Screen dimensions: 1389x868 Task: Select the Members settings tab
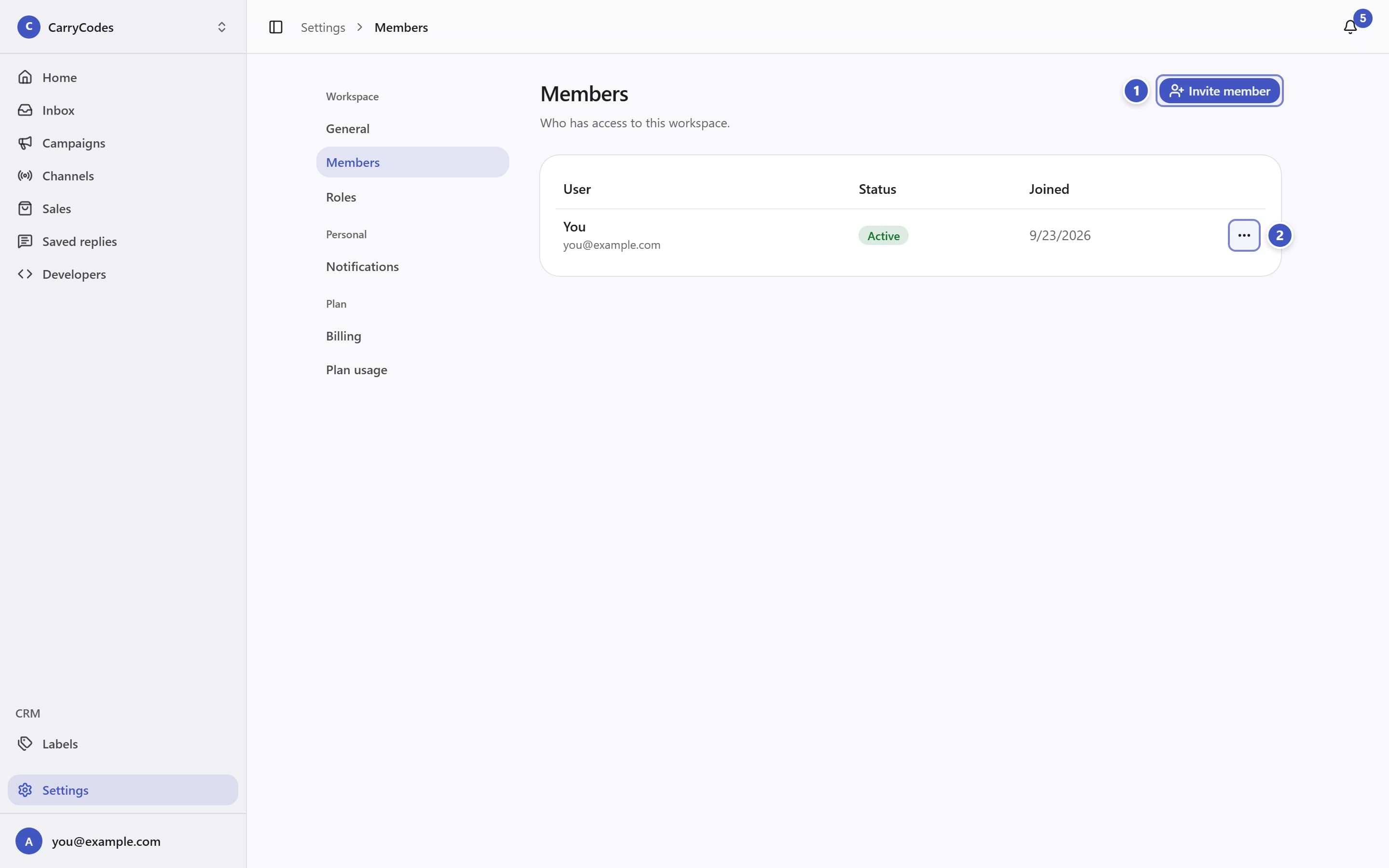412,162
